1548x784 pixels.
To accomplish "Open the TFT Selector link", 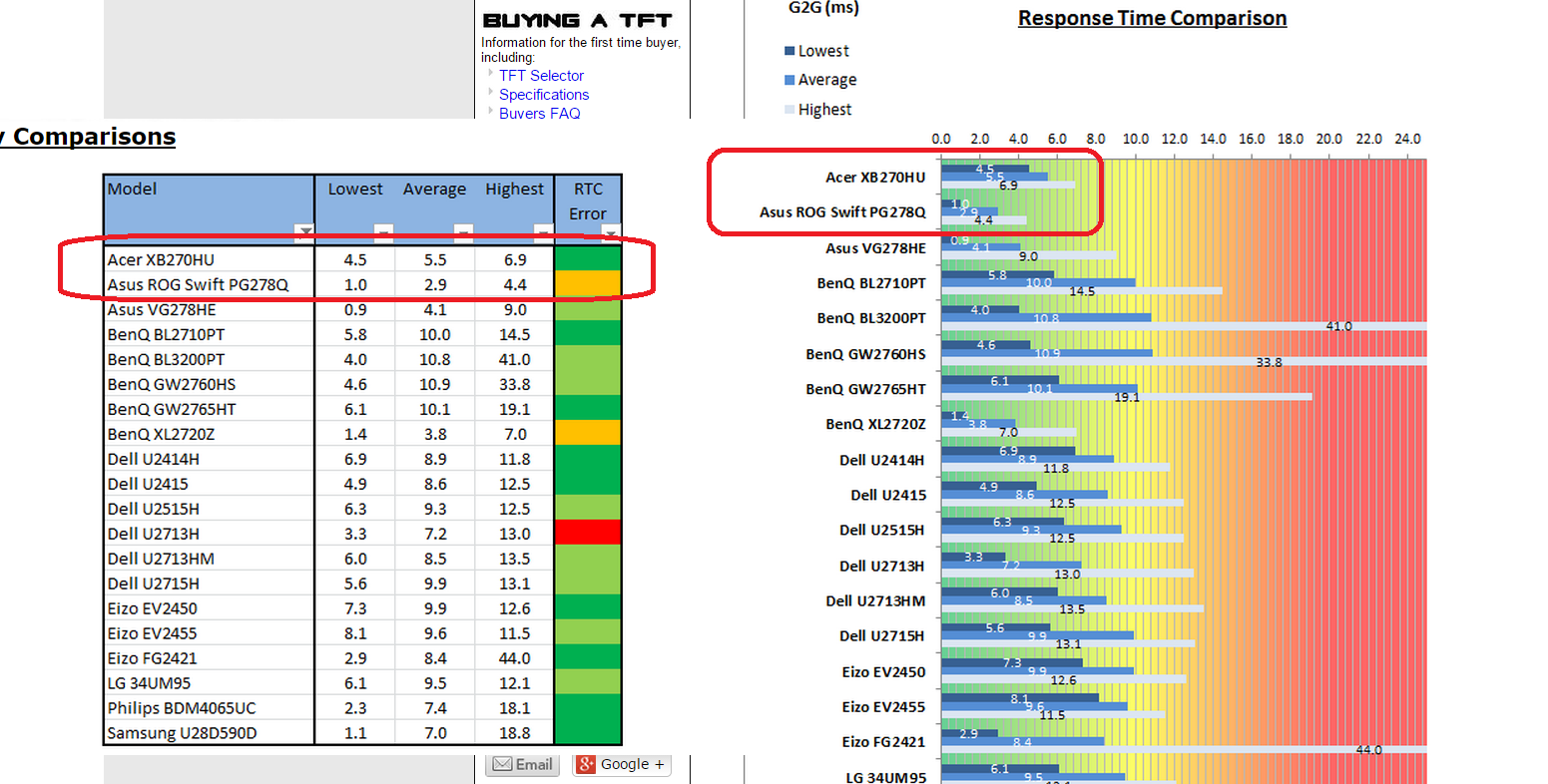I will 541,76.
